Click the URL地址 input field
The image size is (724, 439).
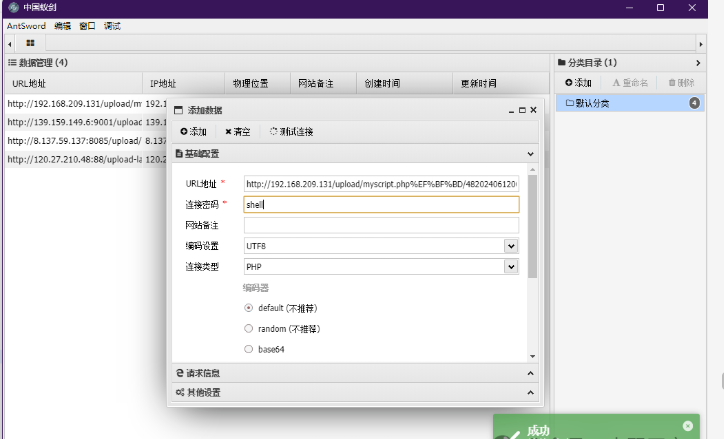click(x=381, y=184)
